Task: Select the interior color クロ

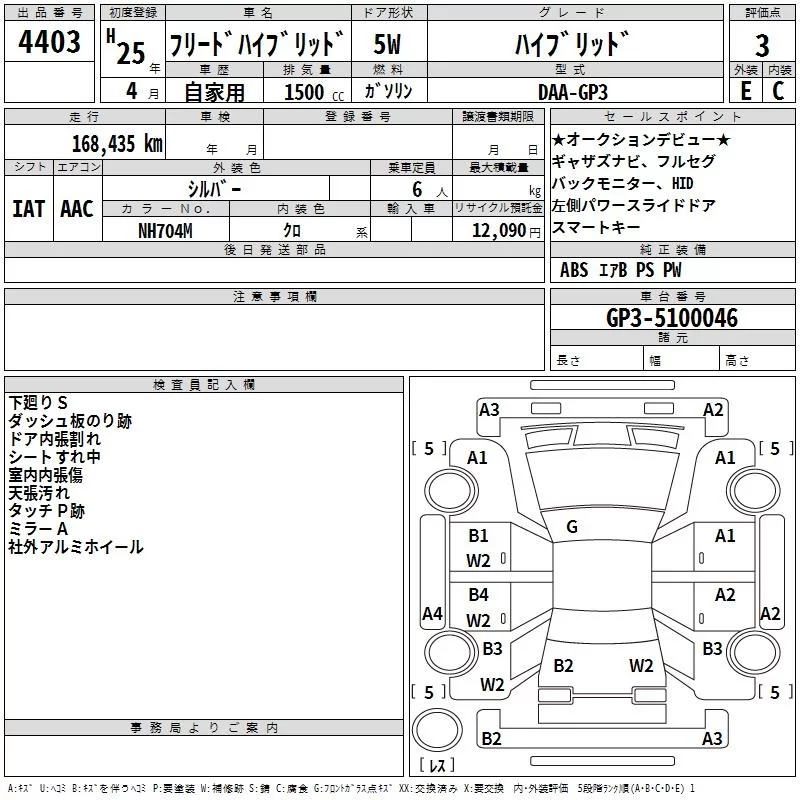Action: point(292,231)
